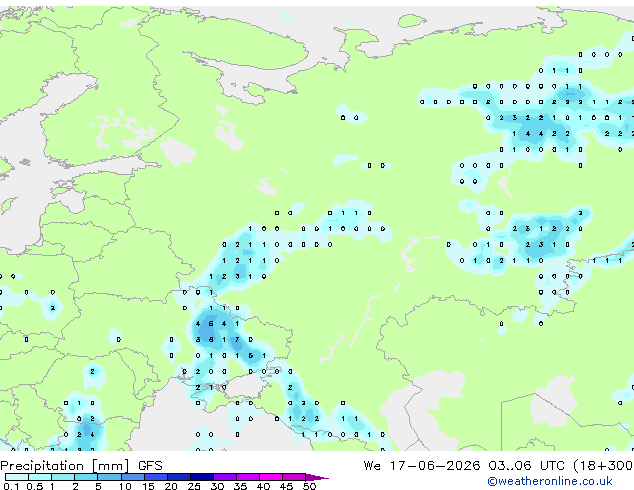Click the '0.5' legend scale label
634x490 pixels.
pos(35,486)
